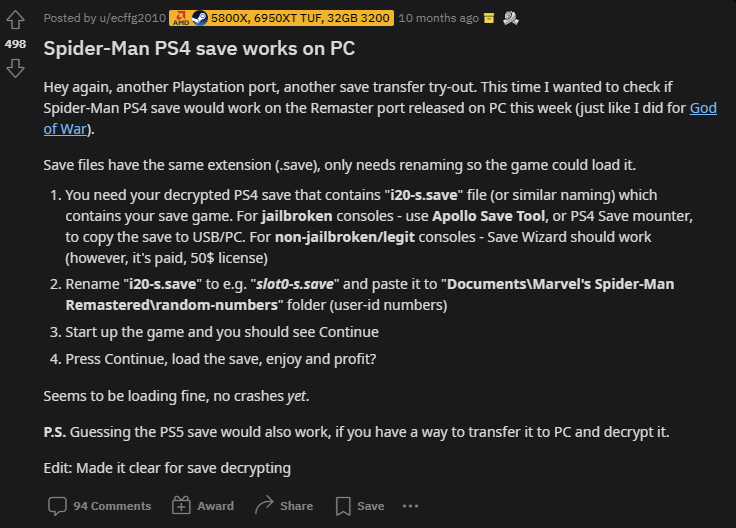Upvote the Spider-Man PS4 save post
Image resolution: width=736 pixels, height=528 pixels.
[15, 21]
